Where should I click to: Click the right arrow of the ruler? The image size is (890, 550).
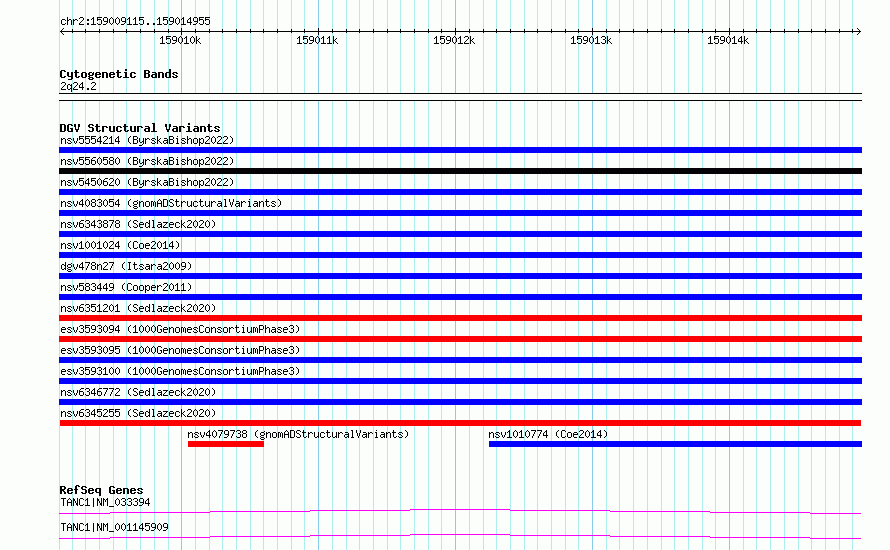(x=858, y=31)
